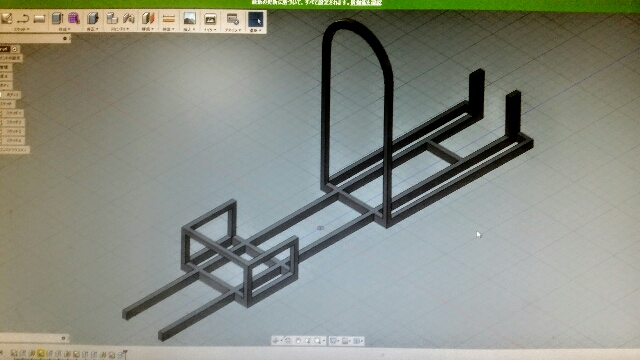Select the first sketch in browser tree
The width and height of the screenshot is (640, 360).
[14, 113]
